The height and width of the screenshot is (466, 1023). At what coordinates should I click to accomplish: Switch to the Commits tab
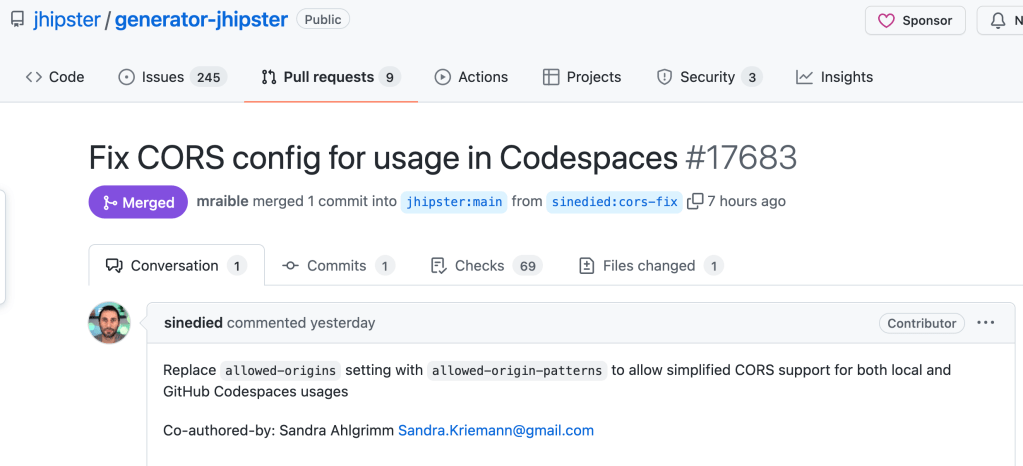[x=338, y=266]
